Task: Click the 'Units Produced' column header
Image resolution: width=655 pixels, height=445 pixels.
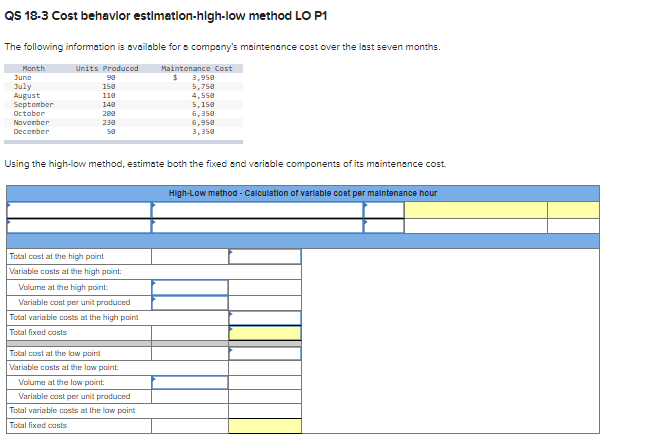Action: (107, 69)
